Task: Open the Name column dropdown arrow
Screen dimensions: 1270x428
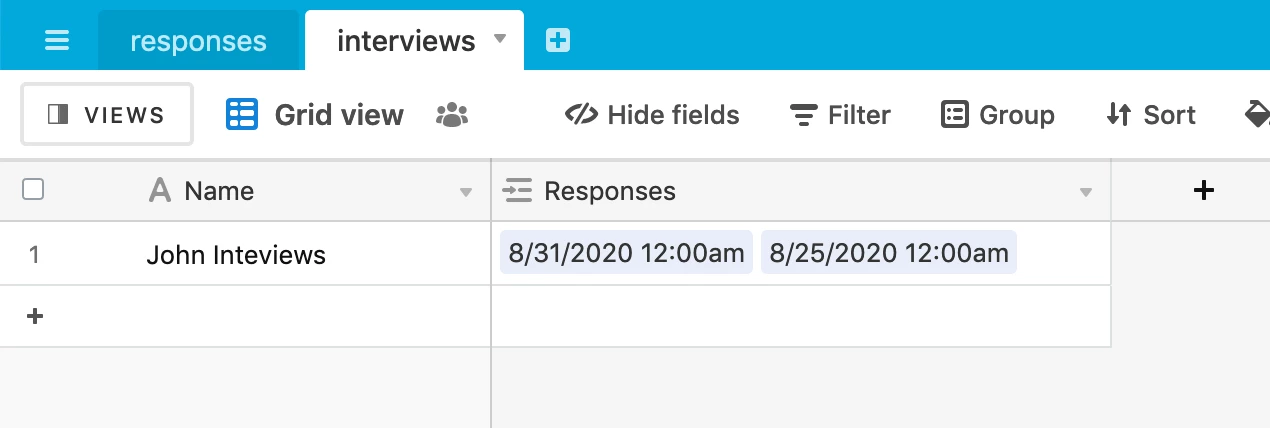Action: pyautogui.click(x=465, y=192)
